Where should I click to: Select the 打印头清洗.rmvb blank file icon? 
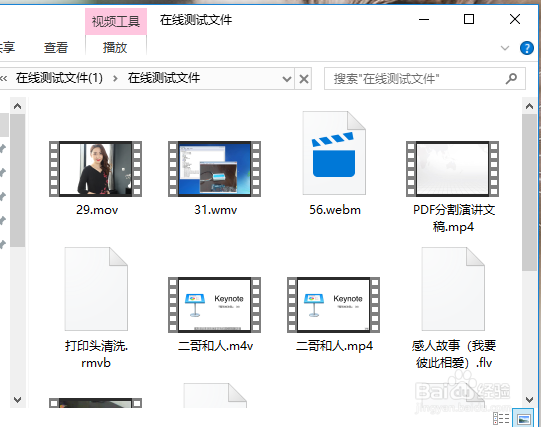96,289
